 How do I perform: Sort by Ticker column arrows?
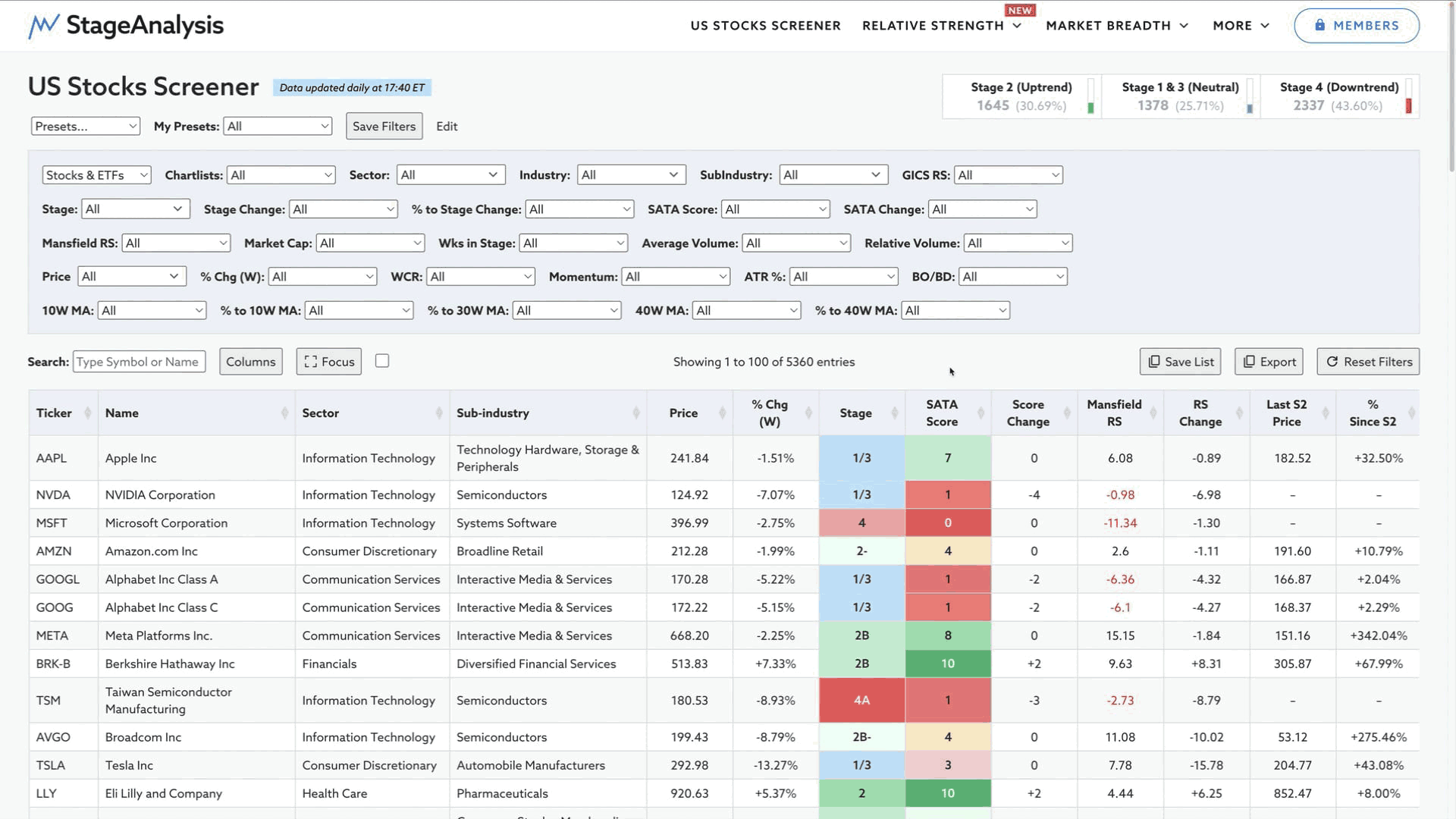(87, 413)
